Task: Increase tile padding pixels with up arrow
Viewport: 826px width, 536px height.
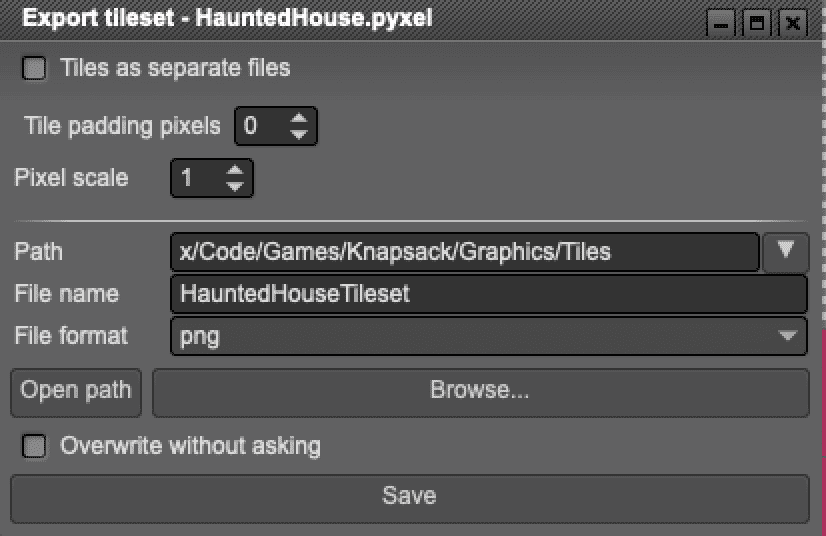Action: (299, 118)
